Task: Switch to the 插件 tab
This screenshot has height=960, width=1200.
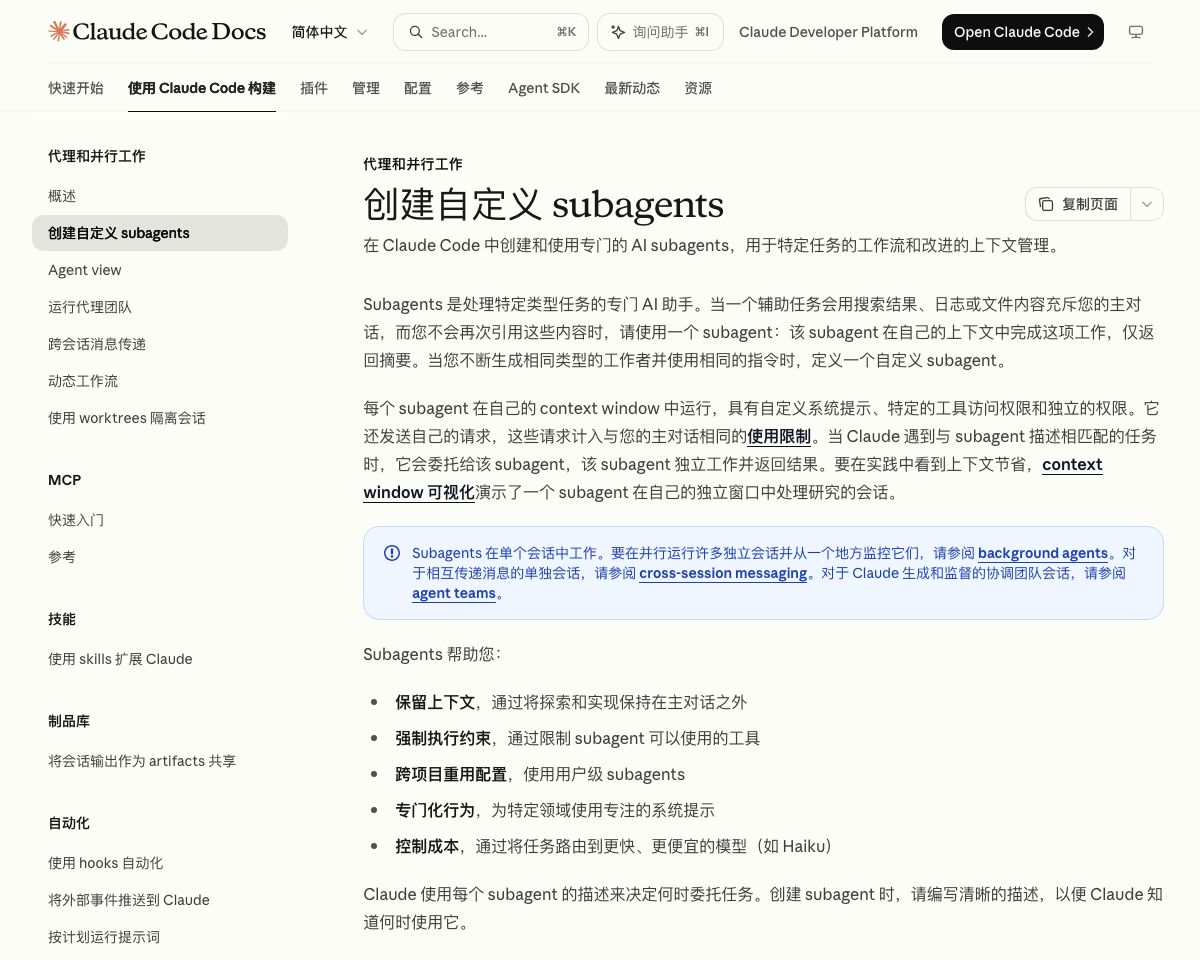Action: 314,88
